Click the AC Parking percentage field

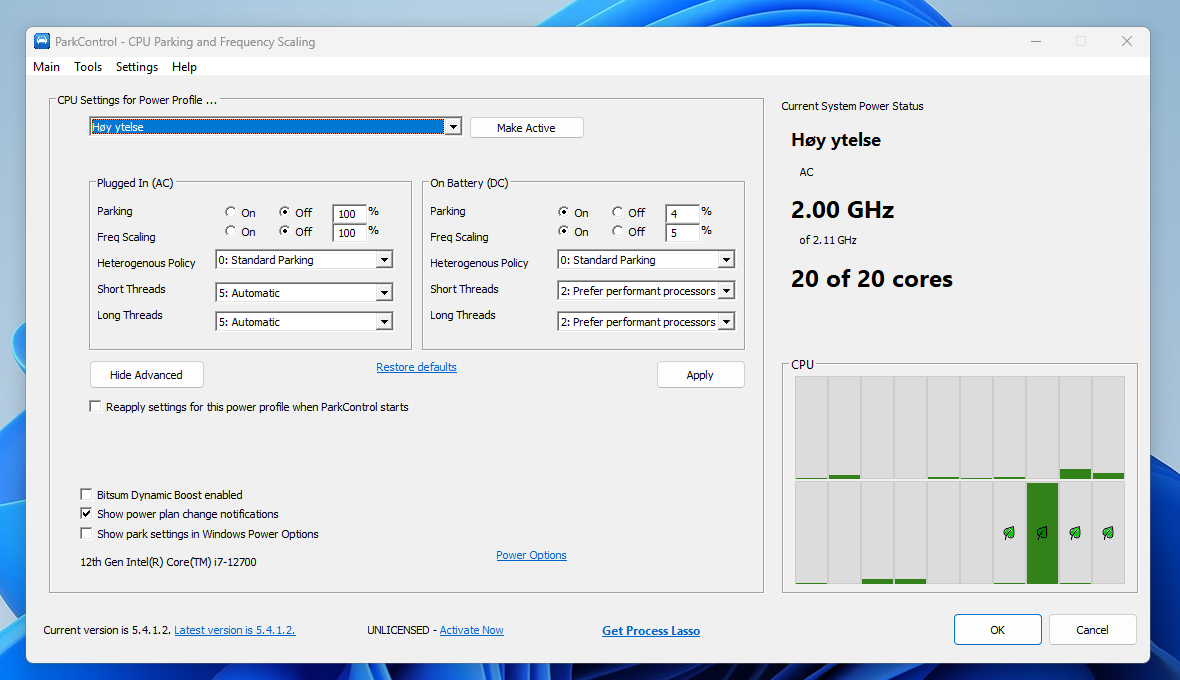tap(349, 214)
